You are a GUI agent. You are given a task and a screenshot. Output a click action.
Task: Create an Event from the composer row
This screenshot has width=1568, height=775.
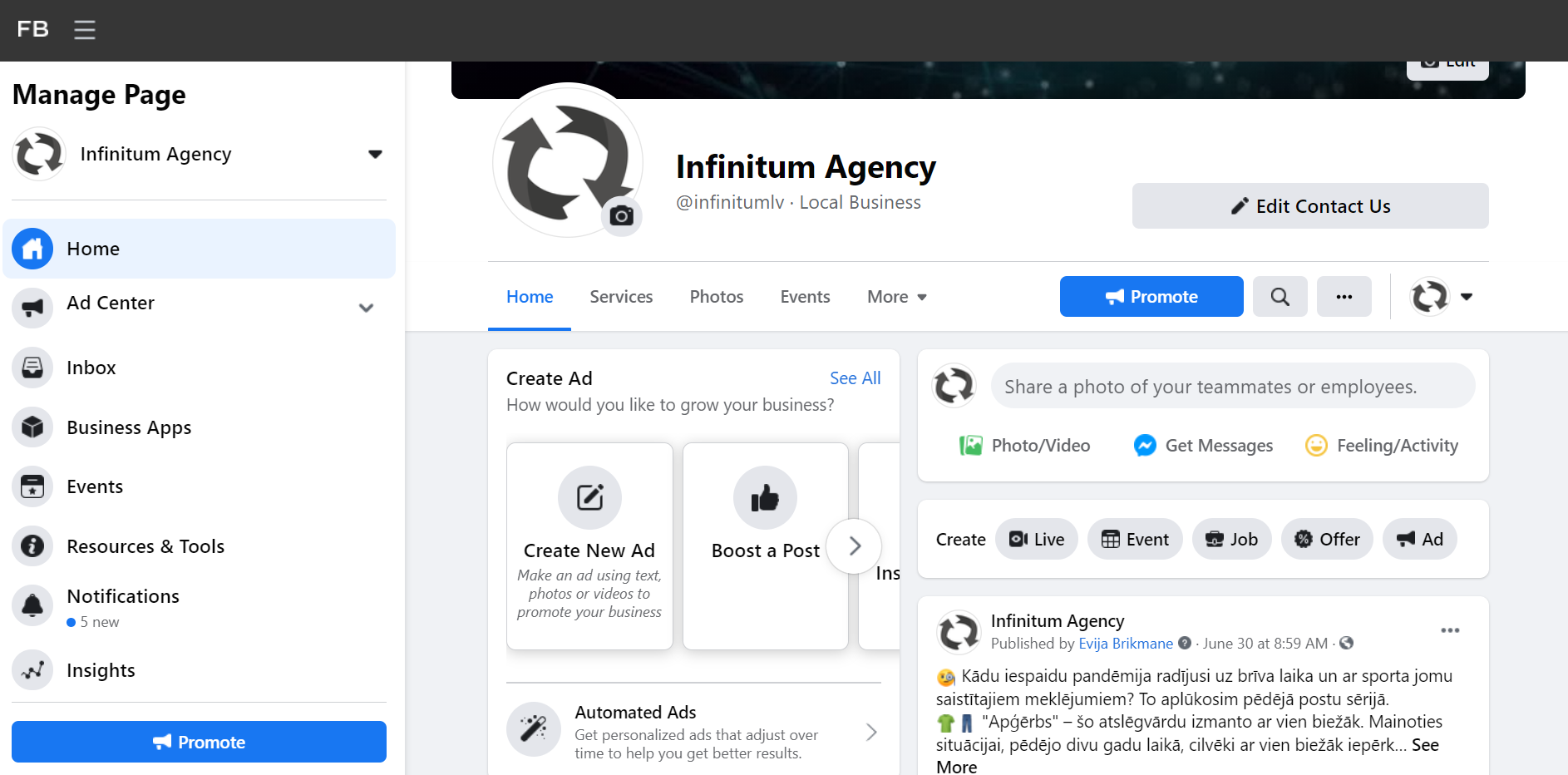(1135, 540)
